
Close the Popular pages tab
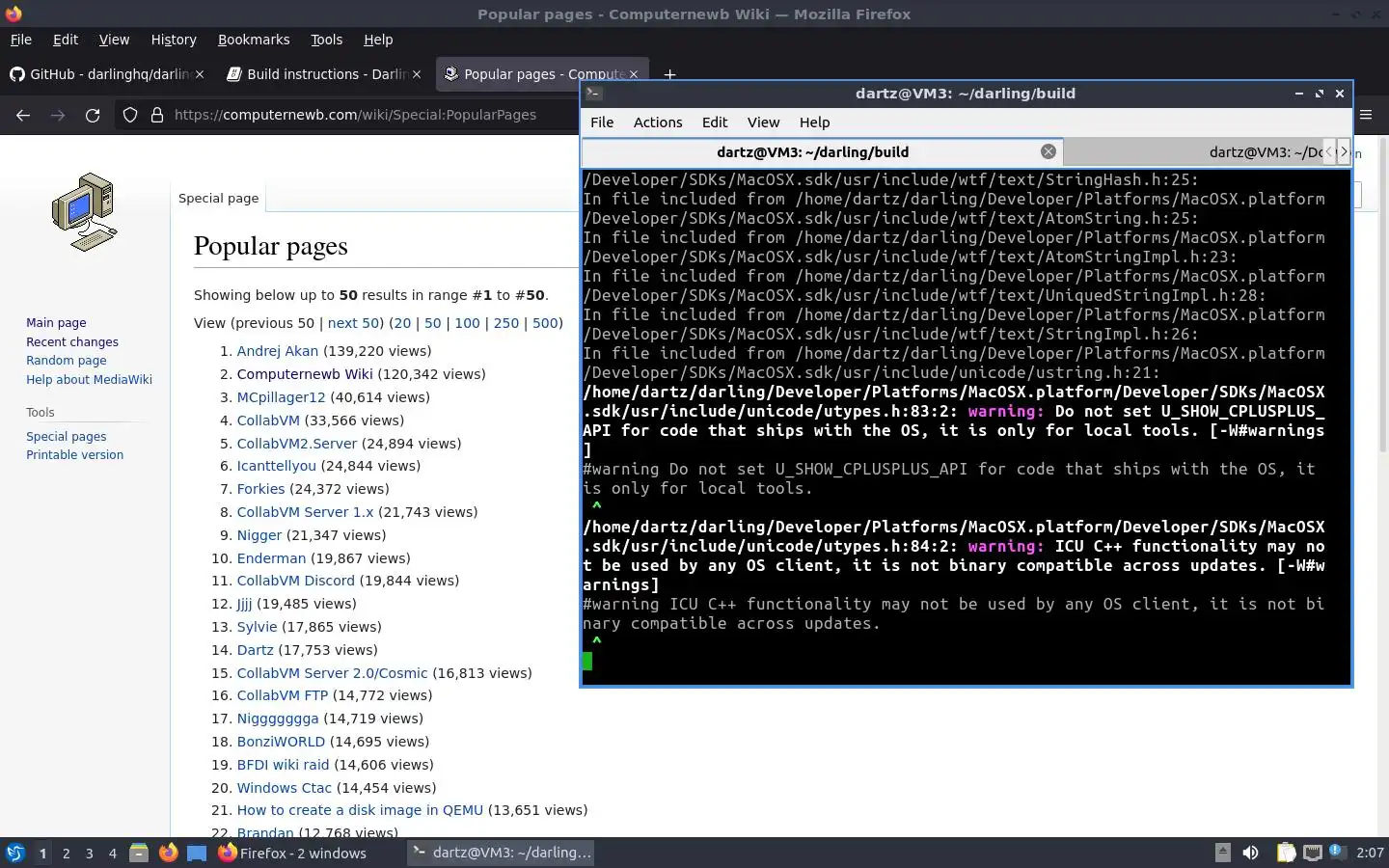click(x=634, y=74)
